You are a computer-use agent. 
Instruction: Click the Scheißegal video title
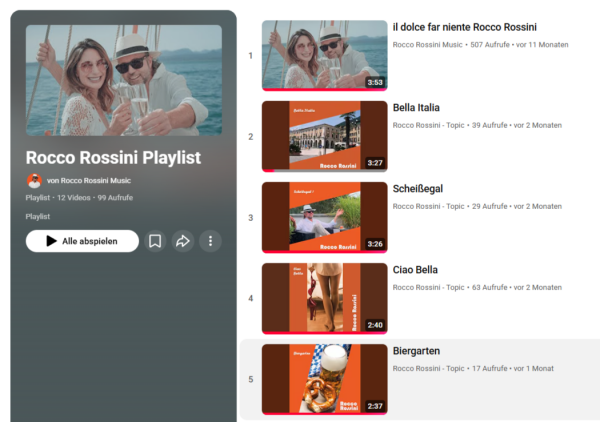click(x=417, y=189)
